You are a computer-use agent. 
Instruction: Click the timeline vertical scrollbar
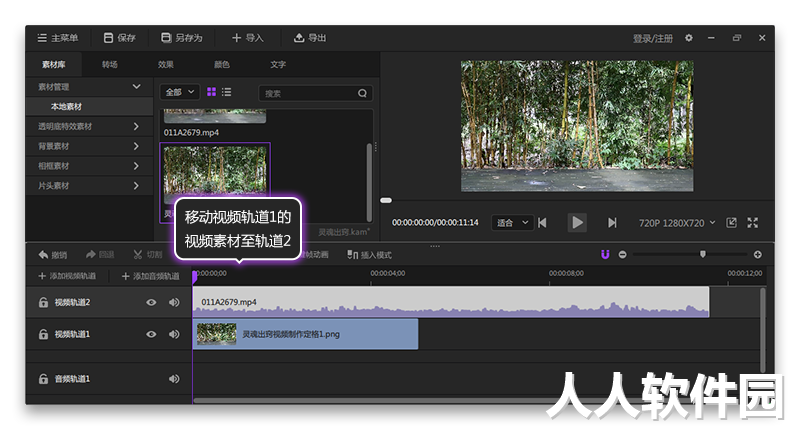click(763, 330)
